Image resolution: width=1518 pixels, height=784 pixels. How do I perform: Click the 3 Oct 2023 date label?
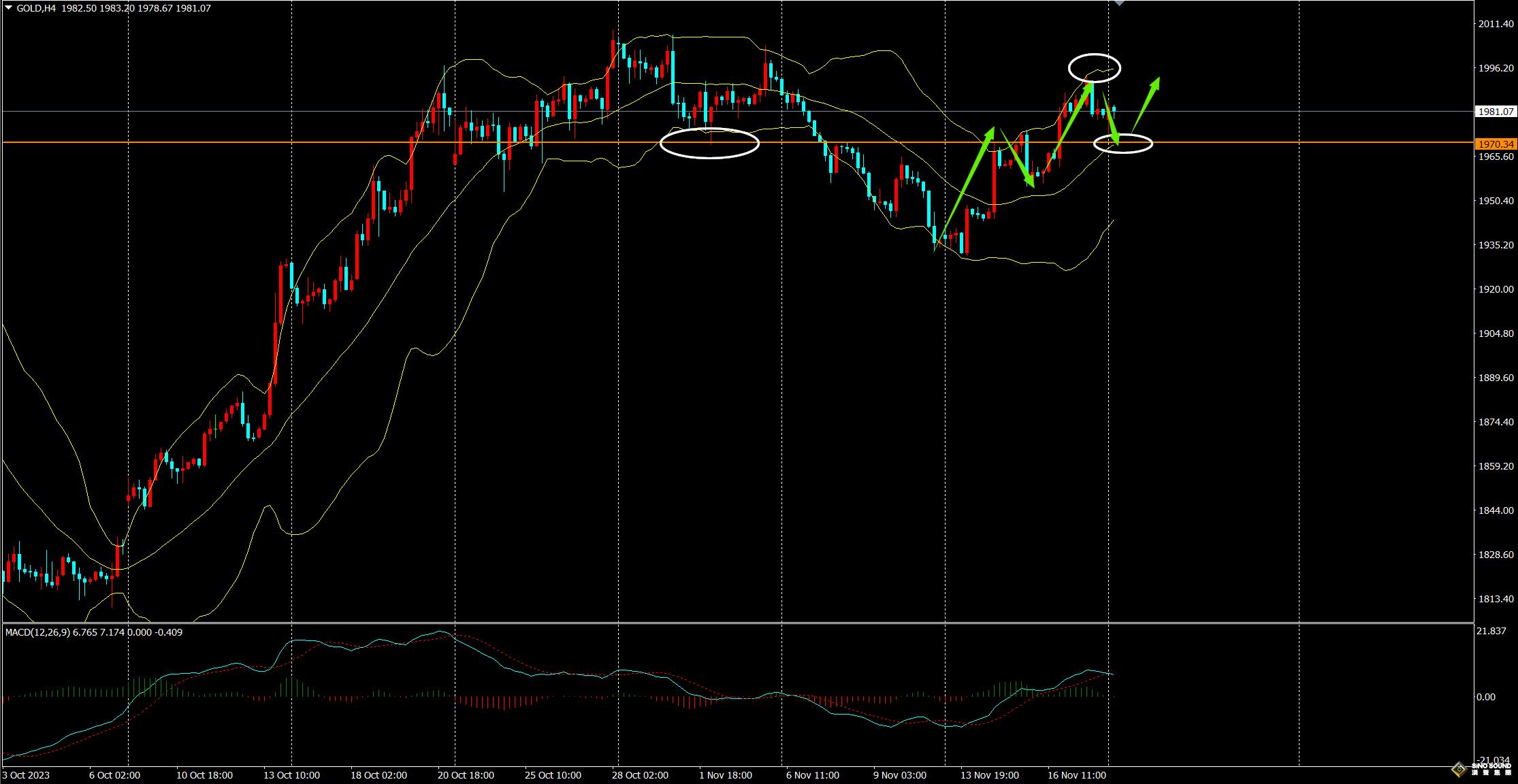coord(26,775)
